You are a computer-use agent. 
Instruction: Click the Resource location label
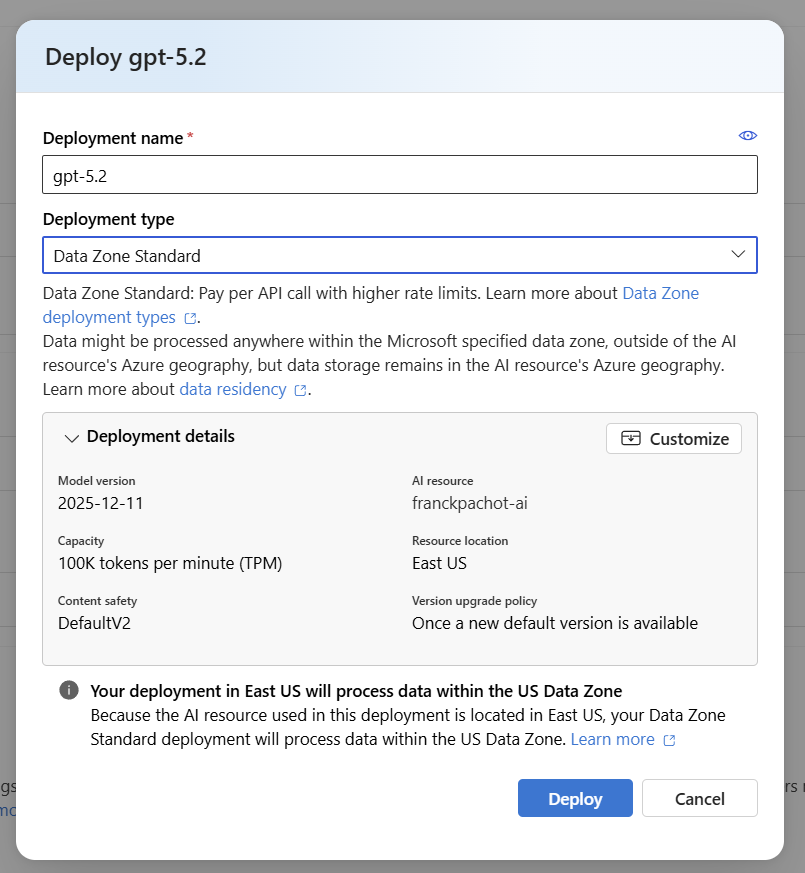pos(460,541)
